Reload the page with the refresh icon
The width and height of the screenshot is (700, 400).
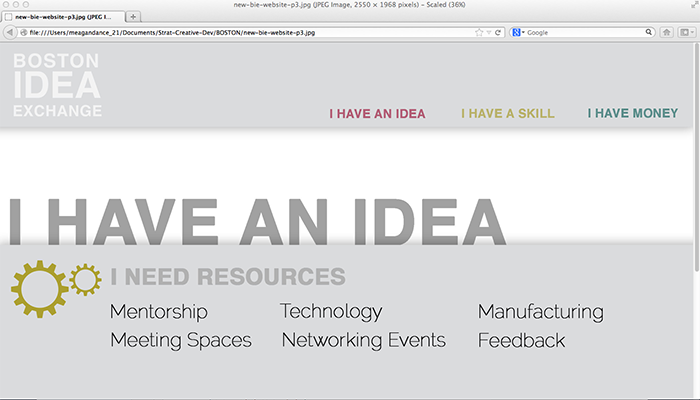click(498, 32)
